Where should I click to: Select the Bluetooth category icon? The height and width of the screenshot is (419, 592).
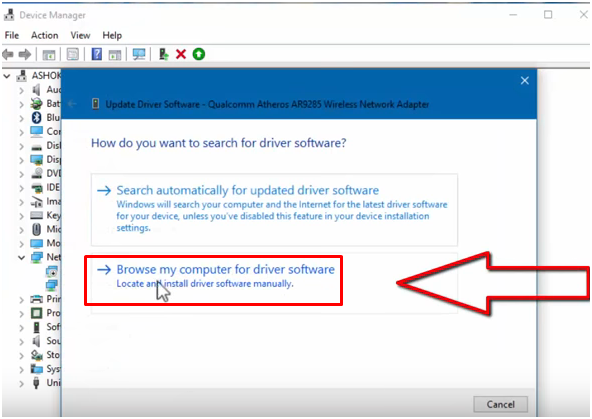[36, 118]
